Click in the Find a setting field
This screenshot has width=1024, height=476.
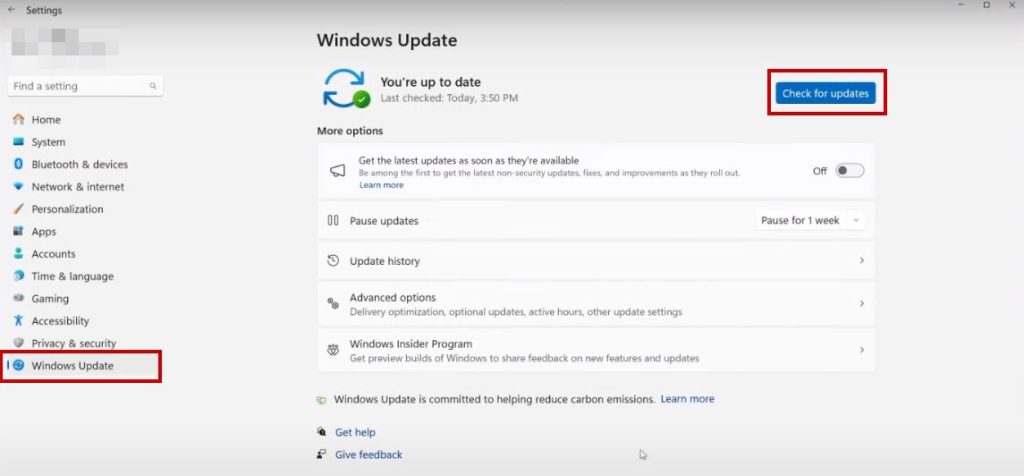pyautogui.click(x=85, y=86)
